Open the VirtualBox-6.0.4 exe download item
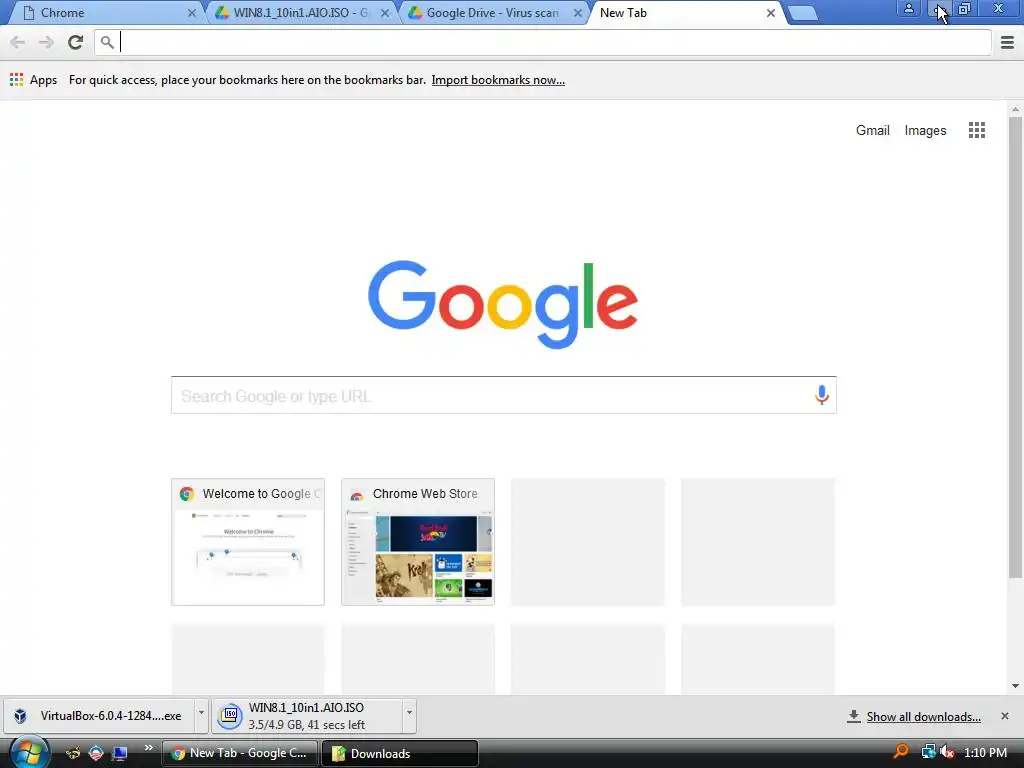The height and width of the screenshot is (768, 1024). [98, 716]
